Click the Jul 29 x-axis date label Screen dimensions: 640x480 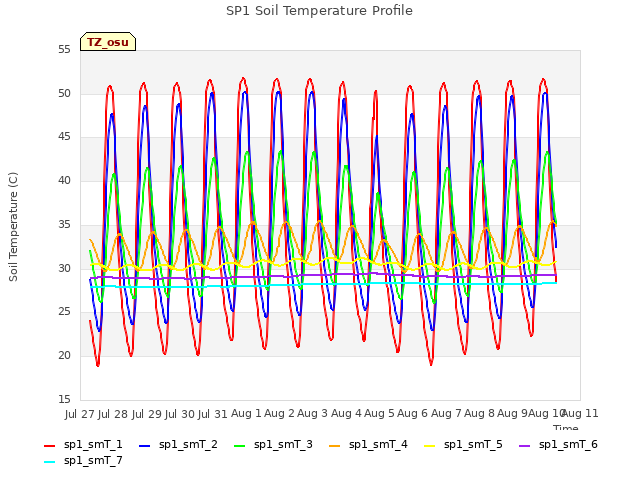147,414
